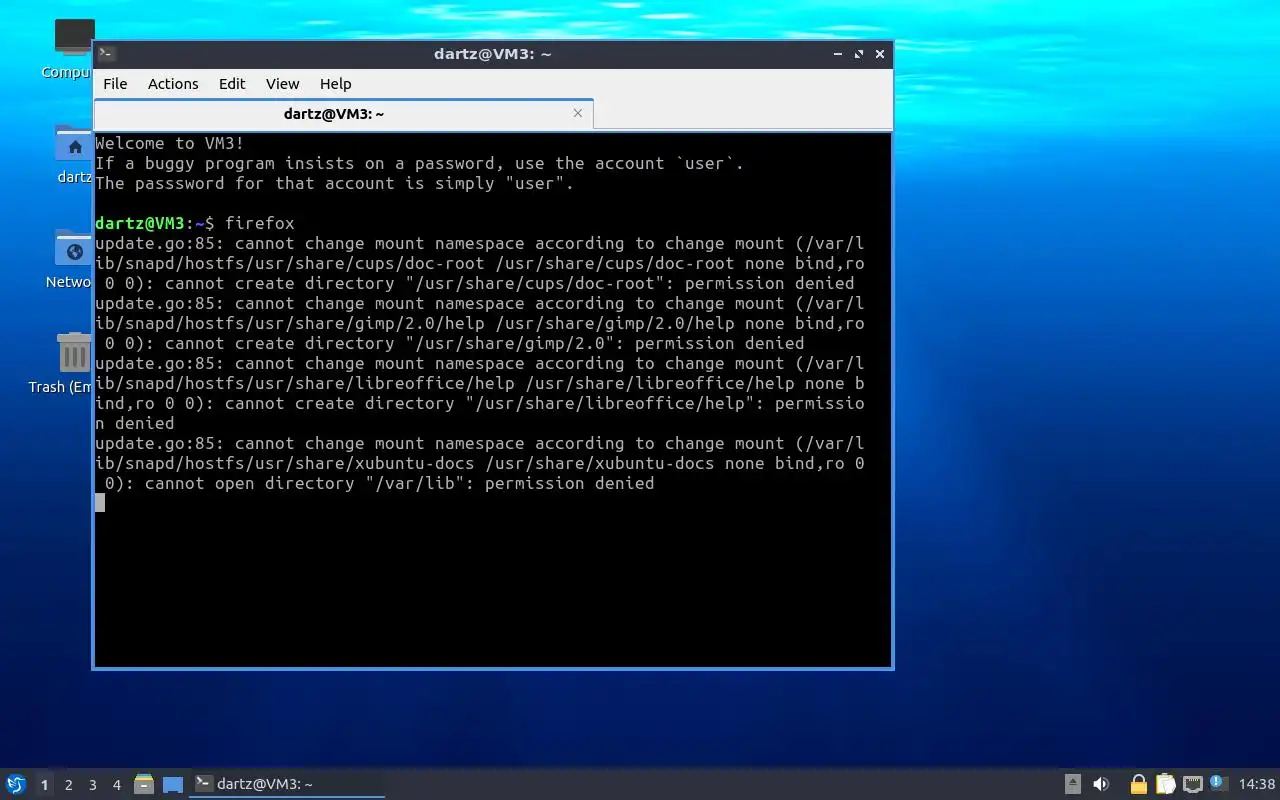Open the Edit menu
The width and height of the screenshot is (1280, 800).
[x=232, y=84]
